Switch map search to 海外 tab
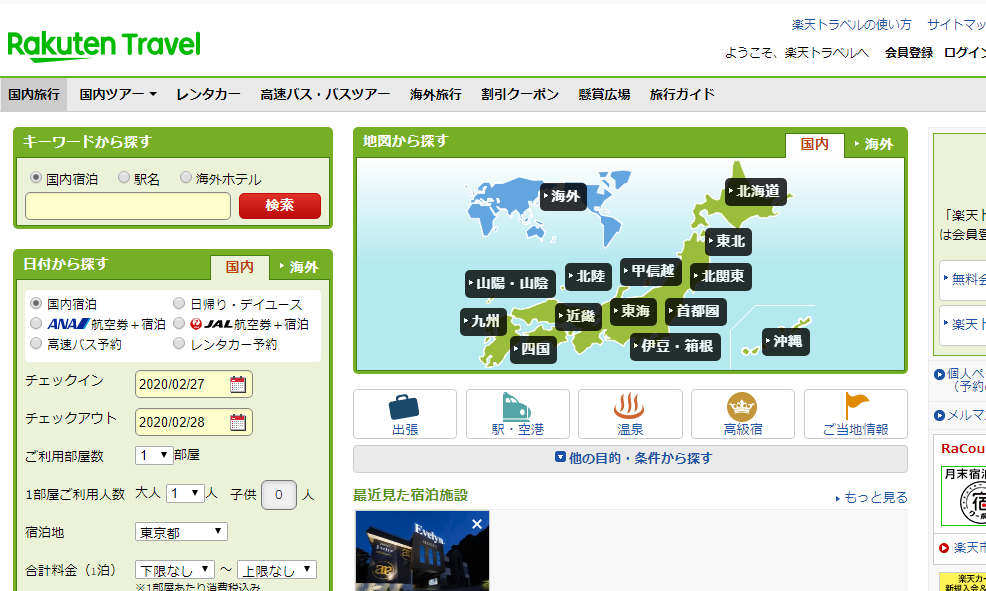Image resolution: width=986 pixels, height=591 pixels. (x=875, y=144)
